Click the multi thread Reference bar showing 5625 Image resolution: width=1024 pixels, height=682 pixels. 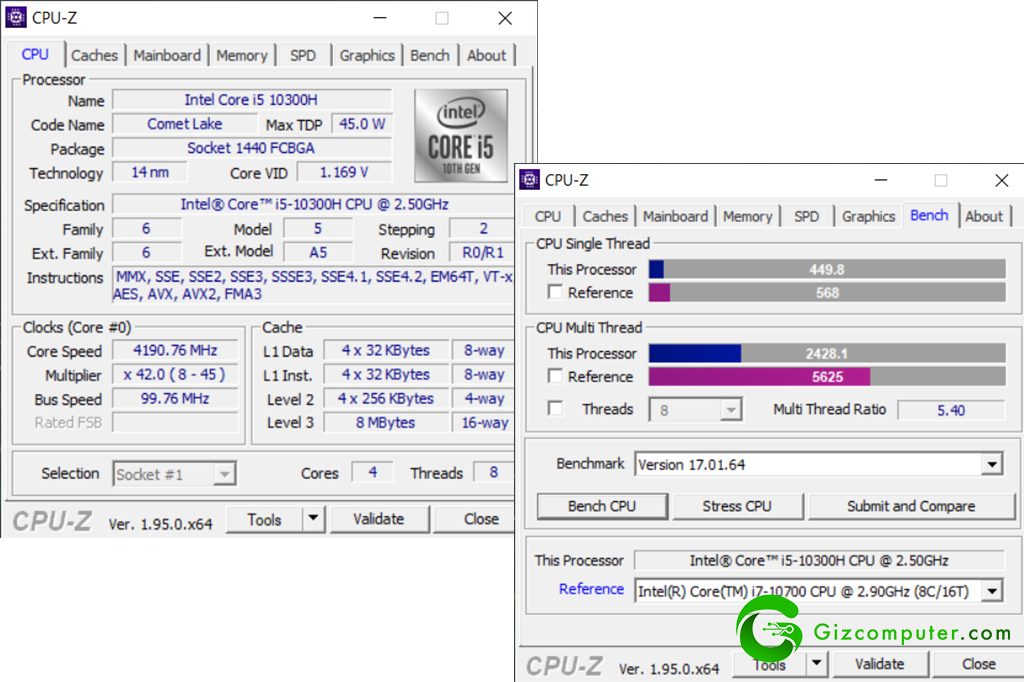[827, 376]
